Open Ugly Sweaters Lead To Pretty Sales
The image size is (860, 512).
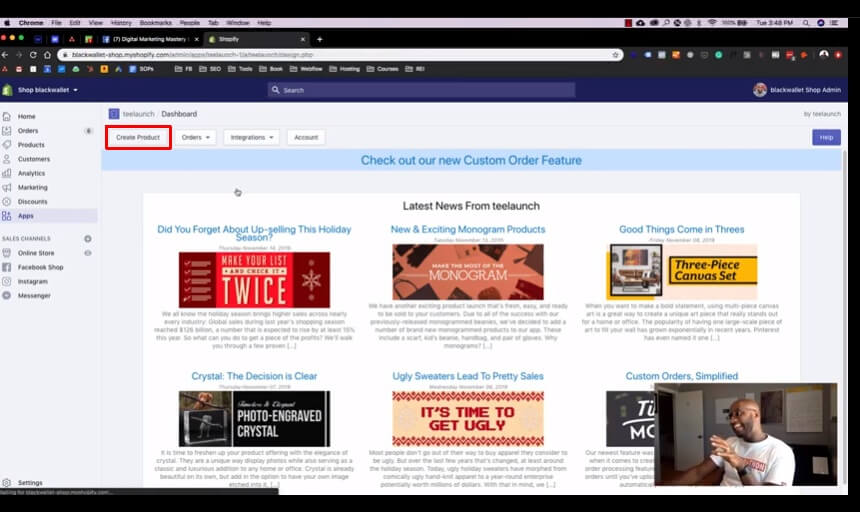[x=468, y=376]
